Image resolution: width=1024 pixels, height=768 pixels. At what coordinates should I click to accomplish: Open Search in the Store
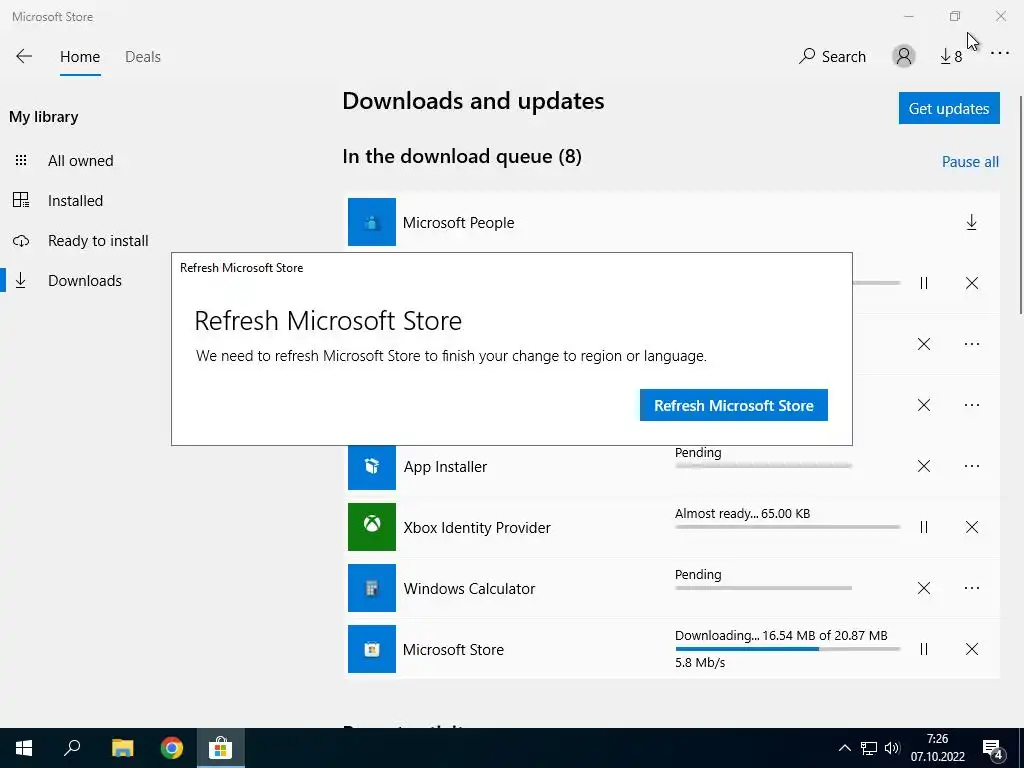[x=832, y=57]
